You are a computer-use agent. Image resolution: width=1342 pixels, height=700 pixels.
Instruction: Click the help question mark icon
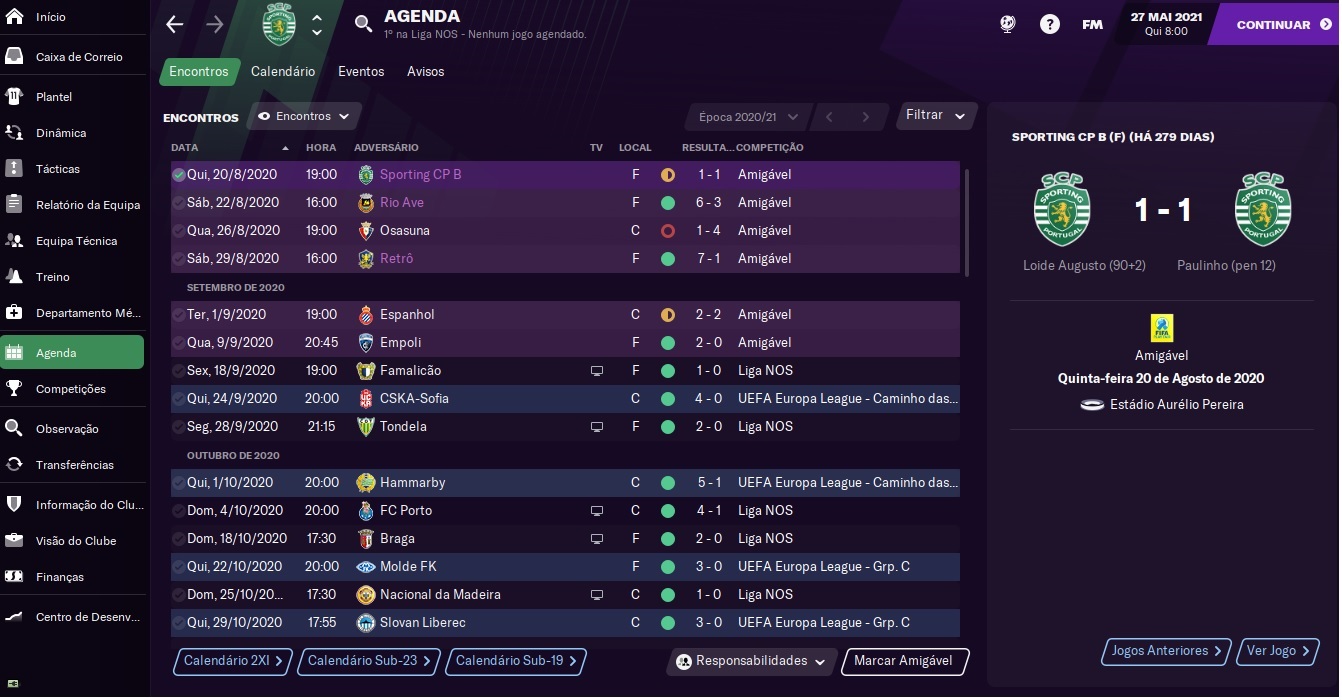[1049, 24]
